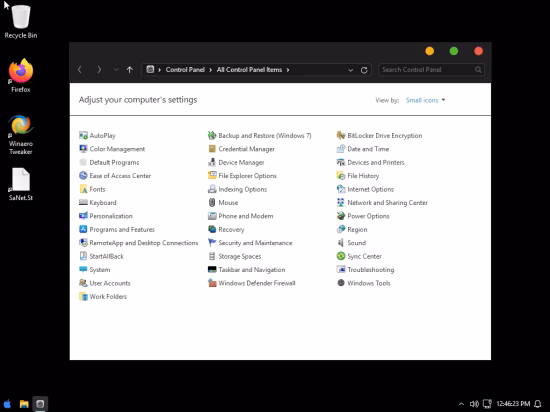Open Devices and Printers link

[376, 162]
